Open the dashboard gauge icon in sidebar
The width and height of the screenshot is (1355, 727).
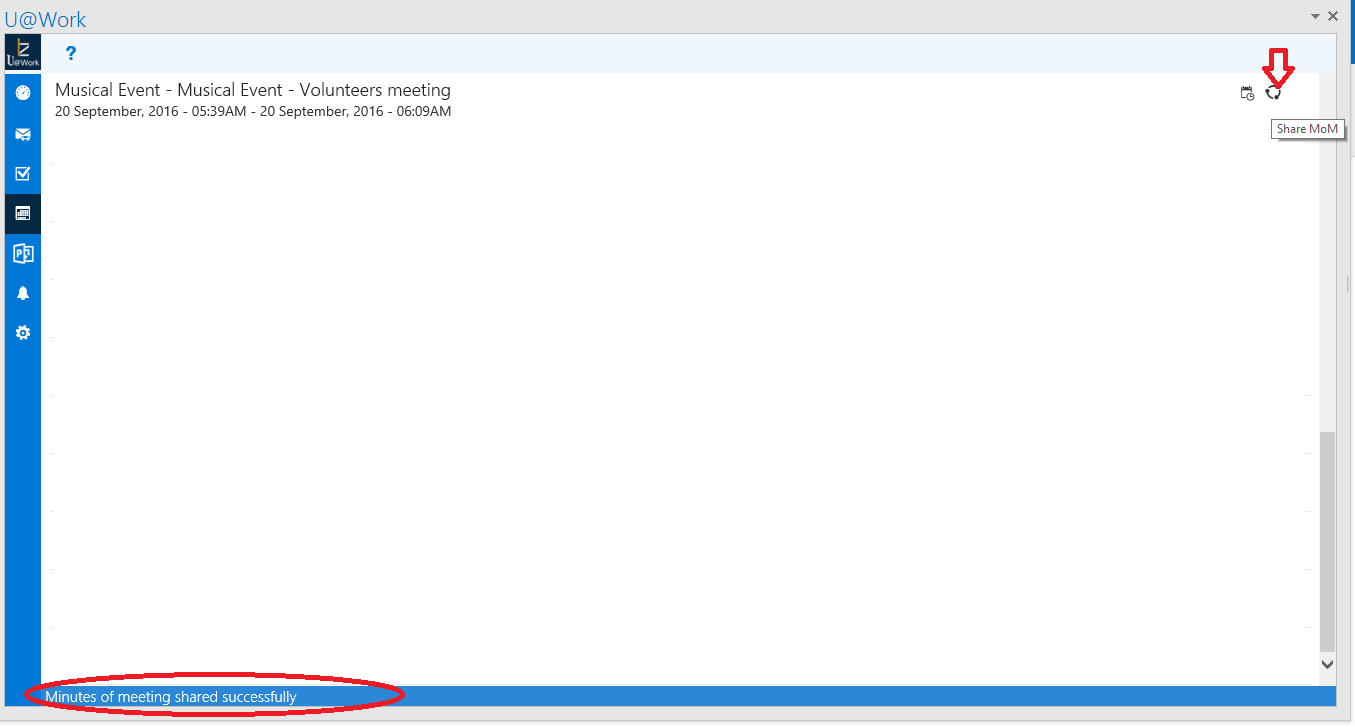click(23, 93)
